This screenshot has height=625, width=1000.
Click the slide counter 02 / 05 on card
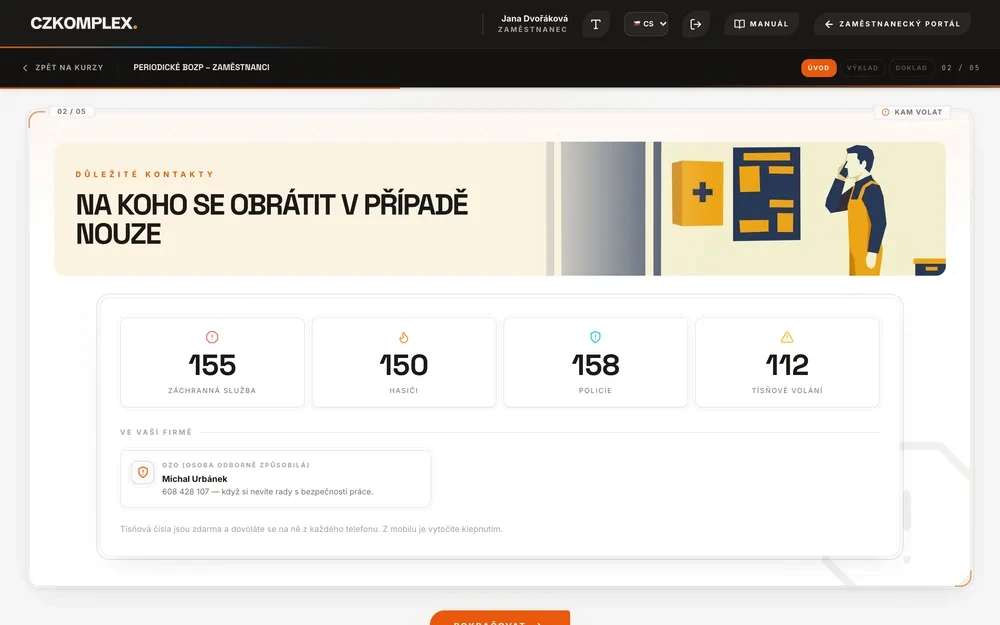(x=71, y=111)
